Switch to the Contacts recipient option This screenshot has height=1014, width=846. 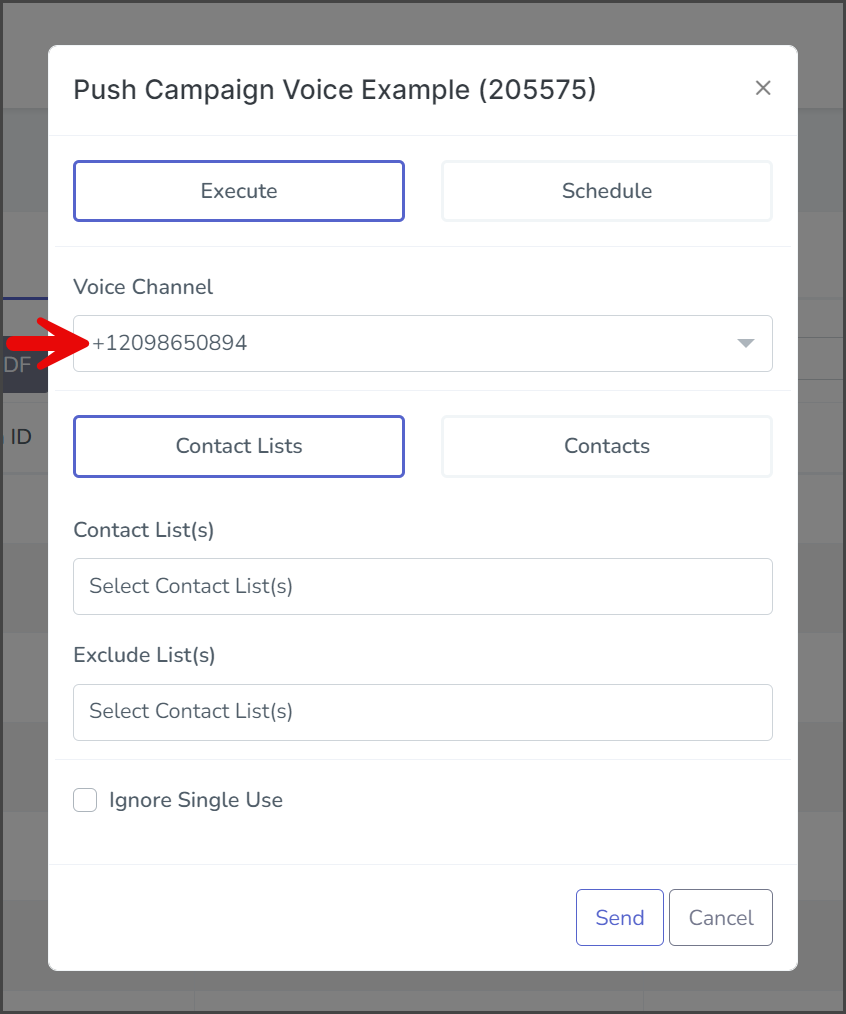[x=606, y=446]
